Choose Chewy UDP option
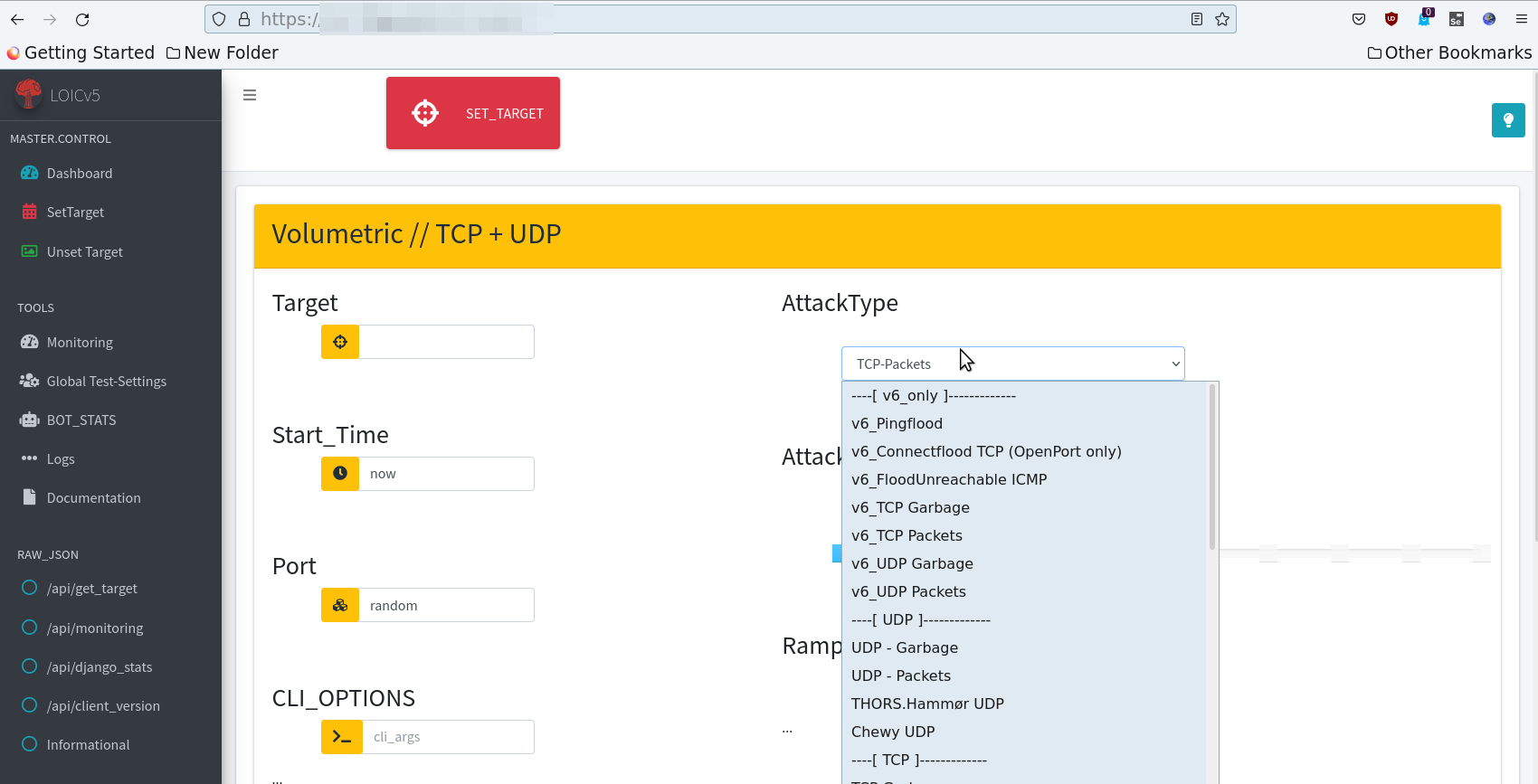Screen dimensions: 1538x784 pos(1025,732)
